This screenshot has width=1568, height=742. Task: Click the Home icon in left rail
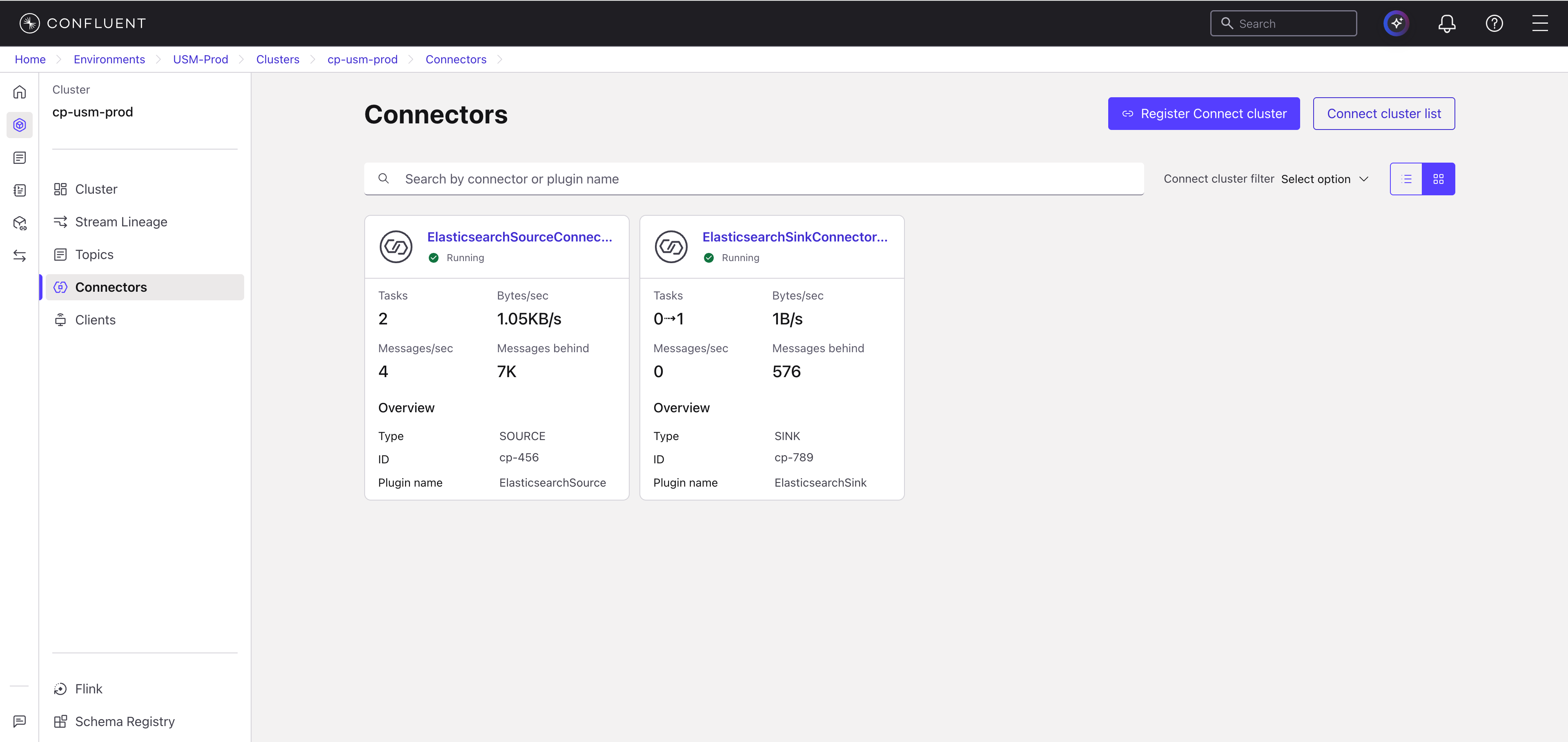(x=20, y=92)
